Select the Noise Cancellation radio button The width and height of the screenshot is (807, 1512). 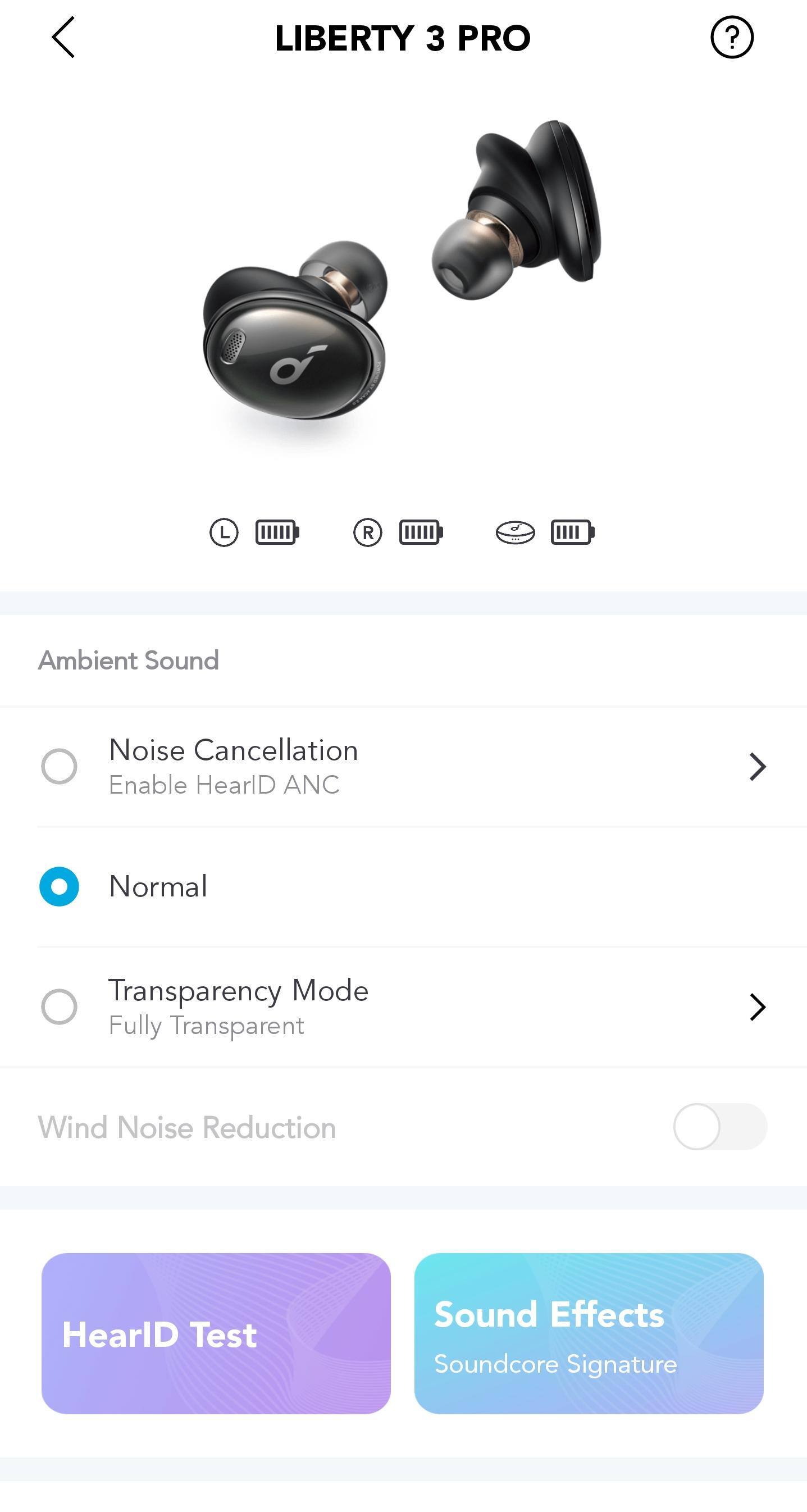click(x=60, y=766)
